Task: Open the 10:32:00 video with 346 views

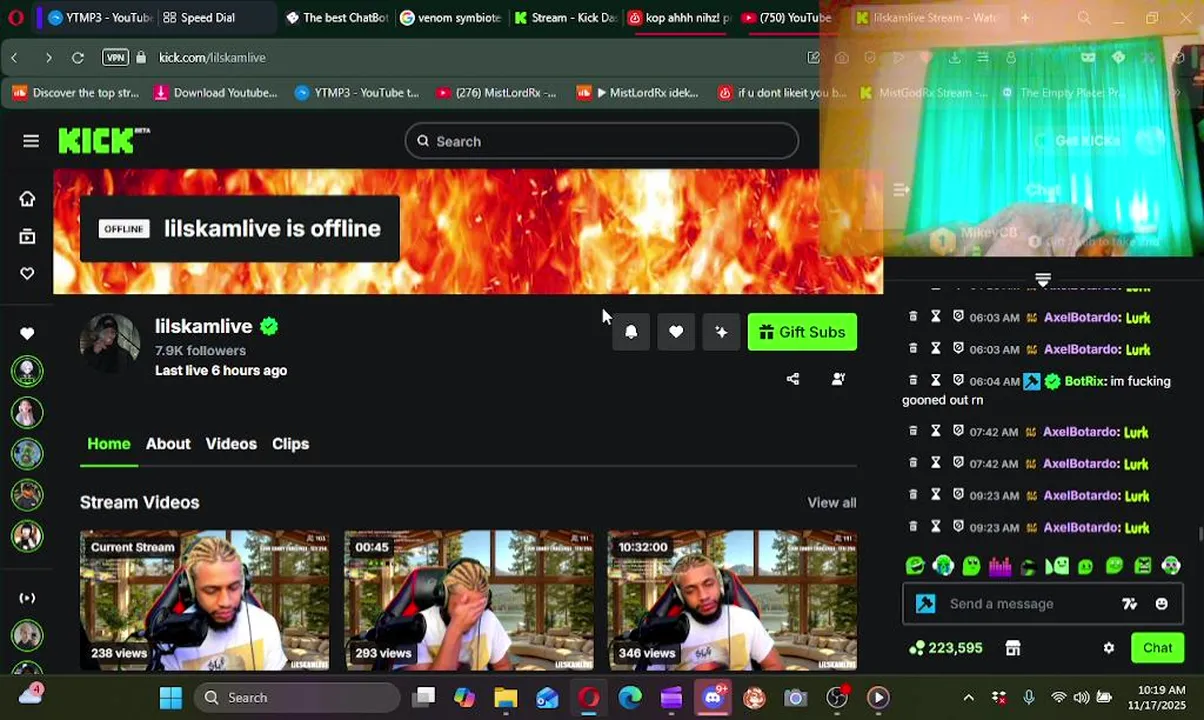Action: point(732,600)
